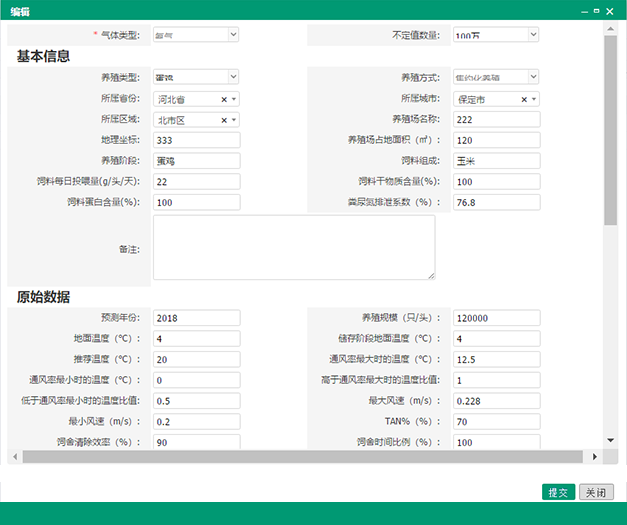Clear the 所属城市 保定市 selection
Viewport: 627px width, 525px height.
point(524,100)
